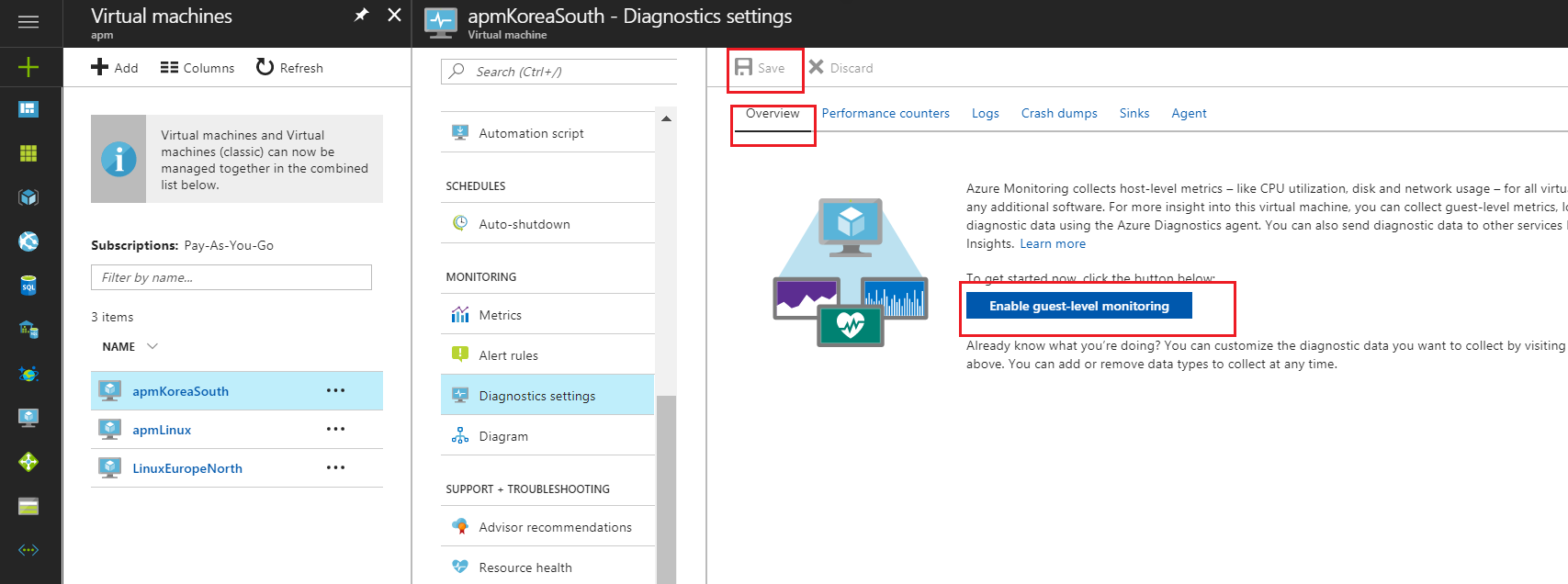
Task: Select the apmLinux virtual machine
Action: (x=162, y=430)
